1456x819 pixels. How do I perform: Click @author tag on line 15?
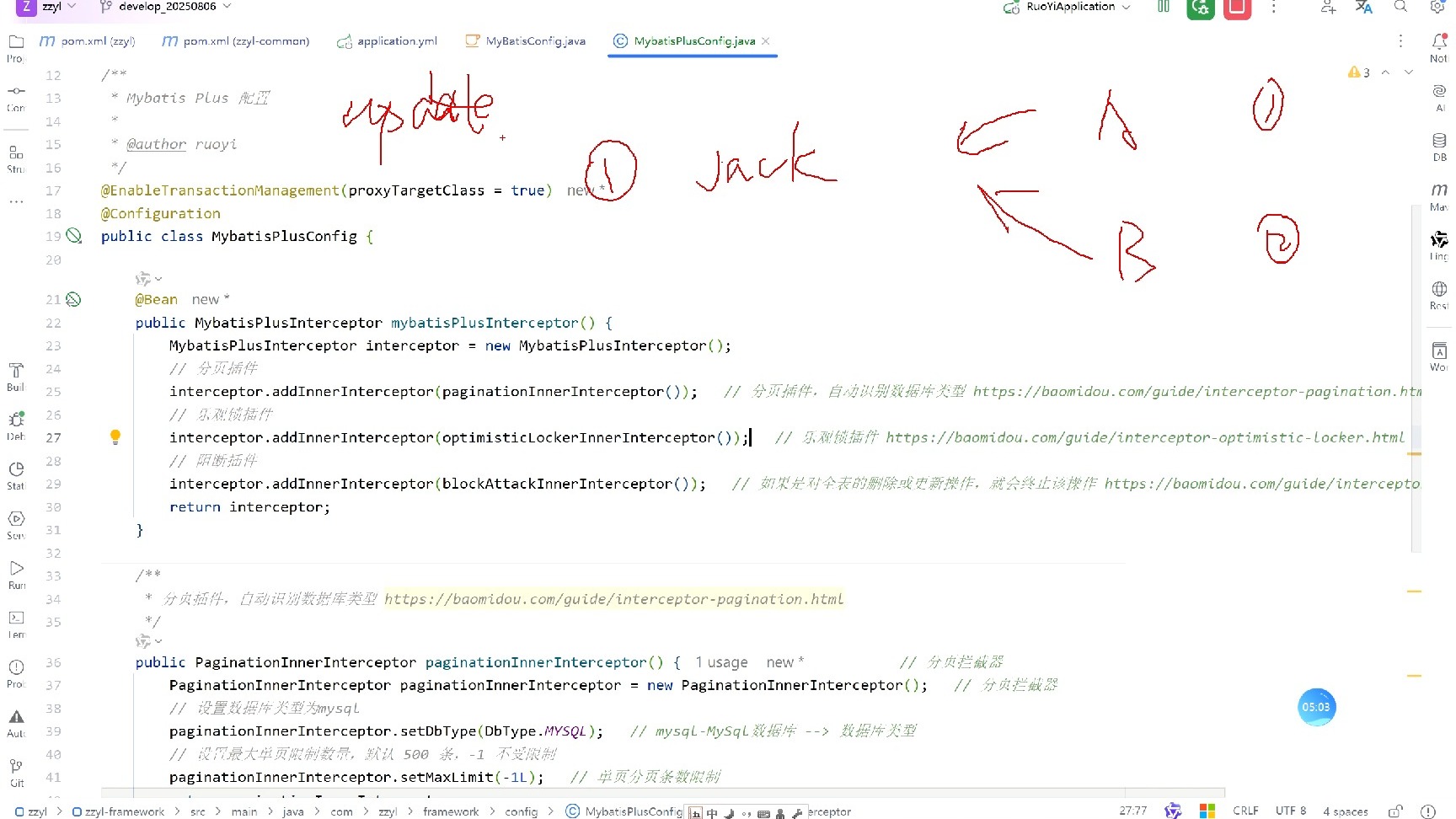tap(156, 144)
